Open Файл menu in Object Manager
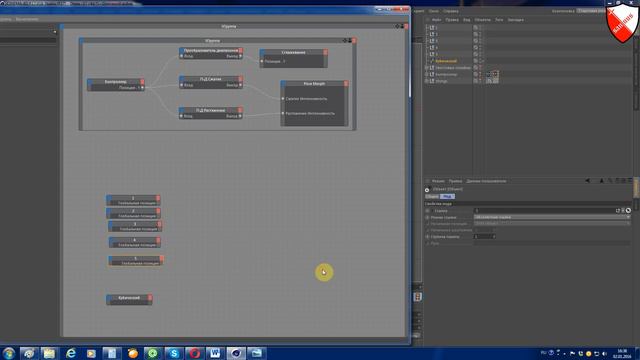This screenshot has width=640, height=360. point(436,20)
